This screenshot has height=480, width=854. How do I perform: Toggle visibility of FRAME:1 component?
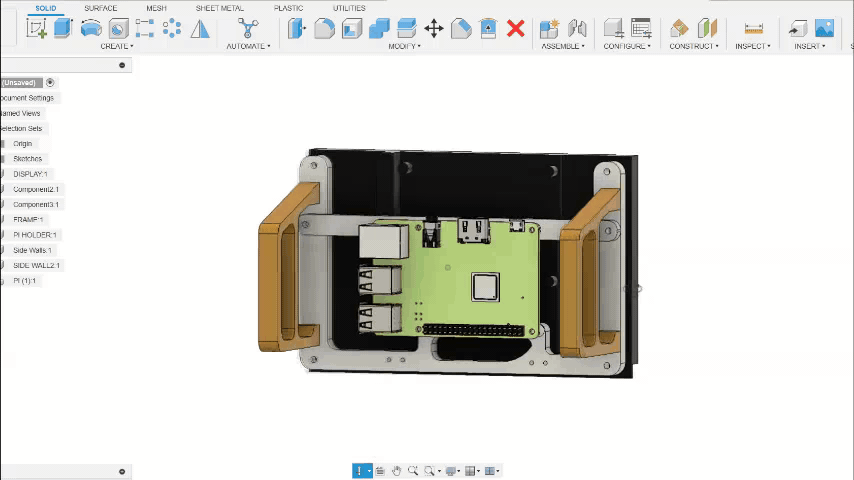click(3, 220)
